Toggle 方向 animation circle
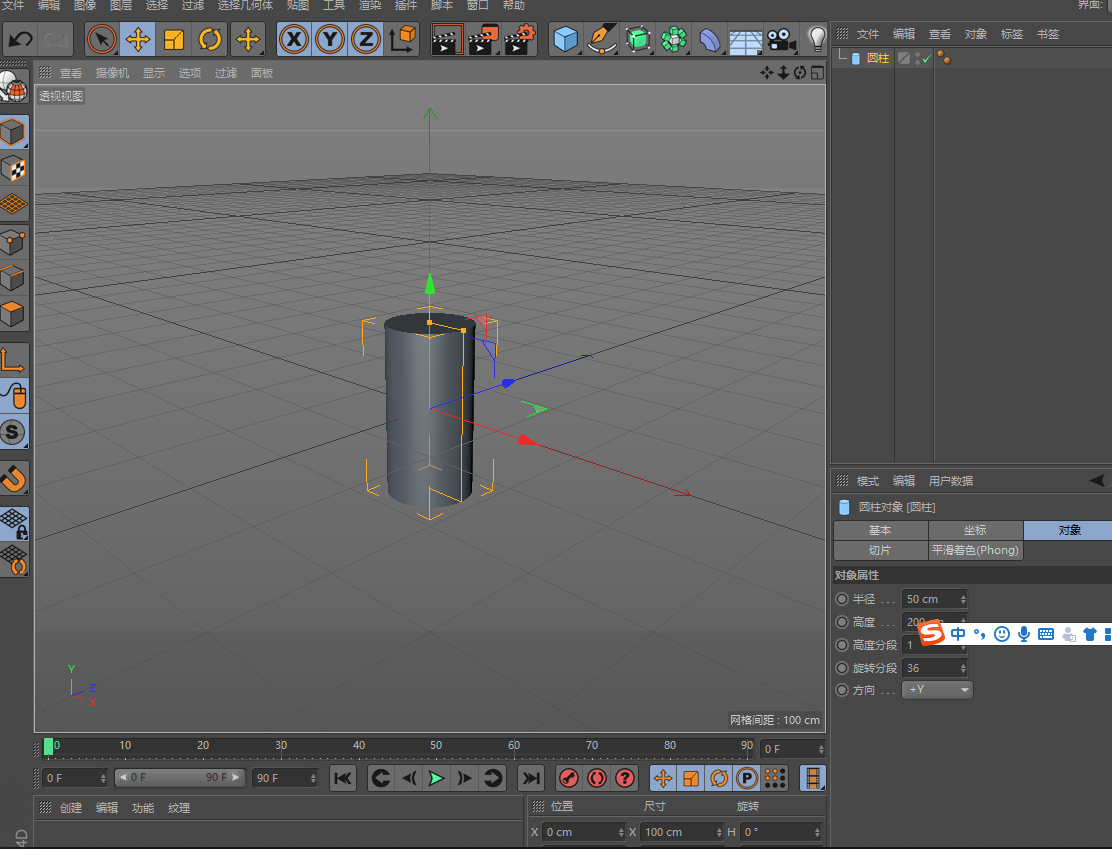The image size is (1112, 849). 842,689
